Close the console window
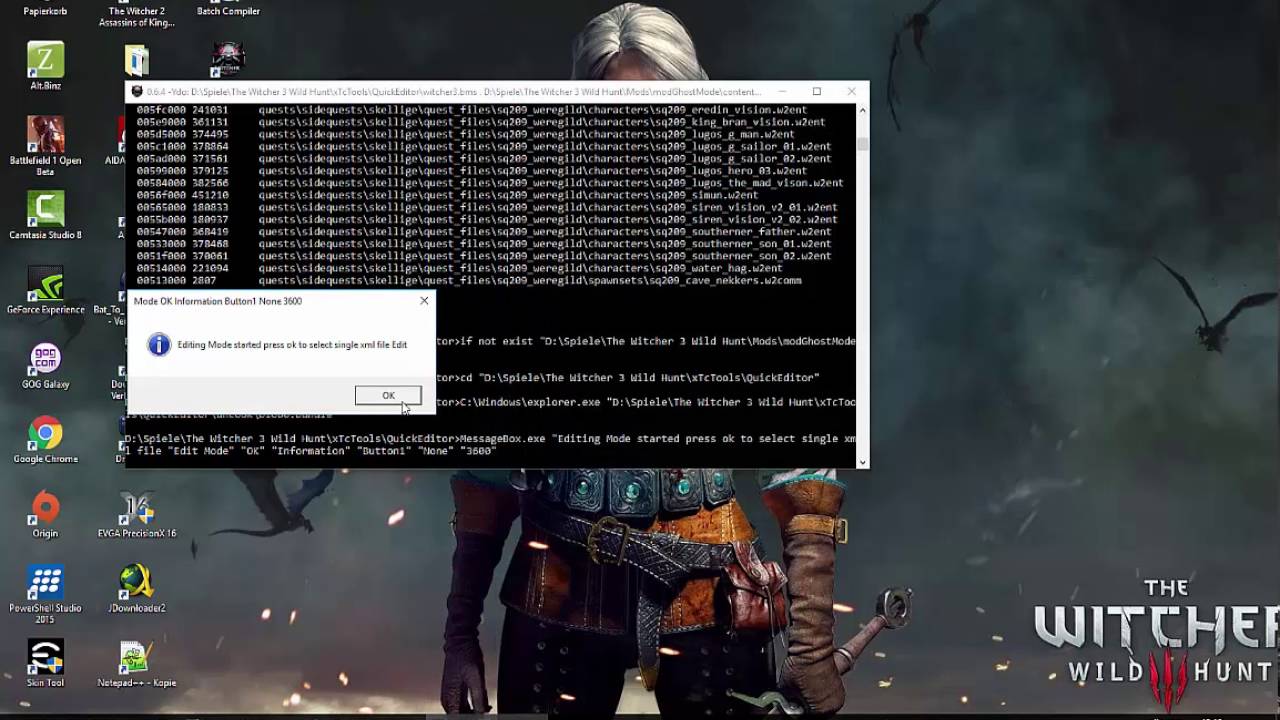Viewport: 1280px width, 720px height. click(x=851, y=92)
